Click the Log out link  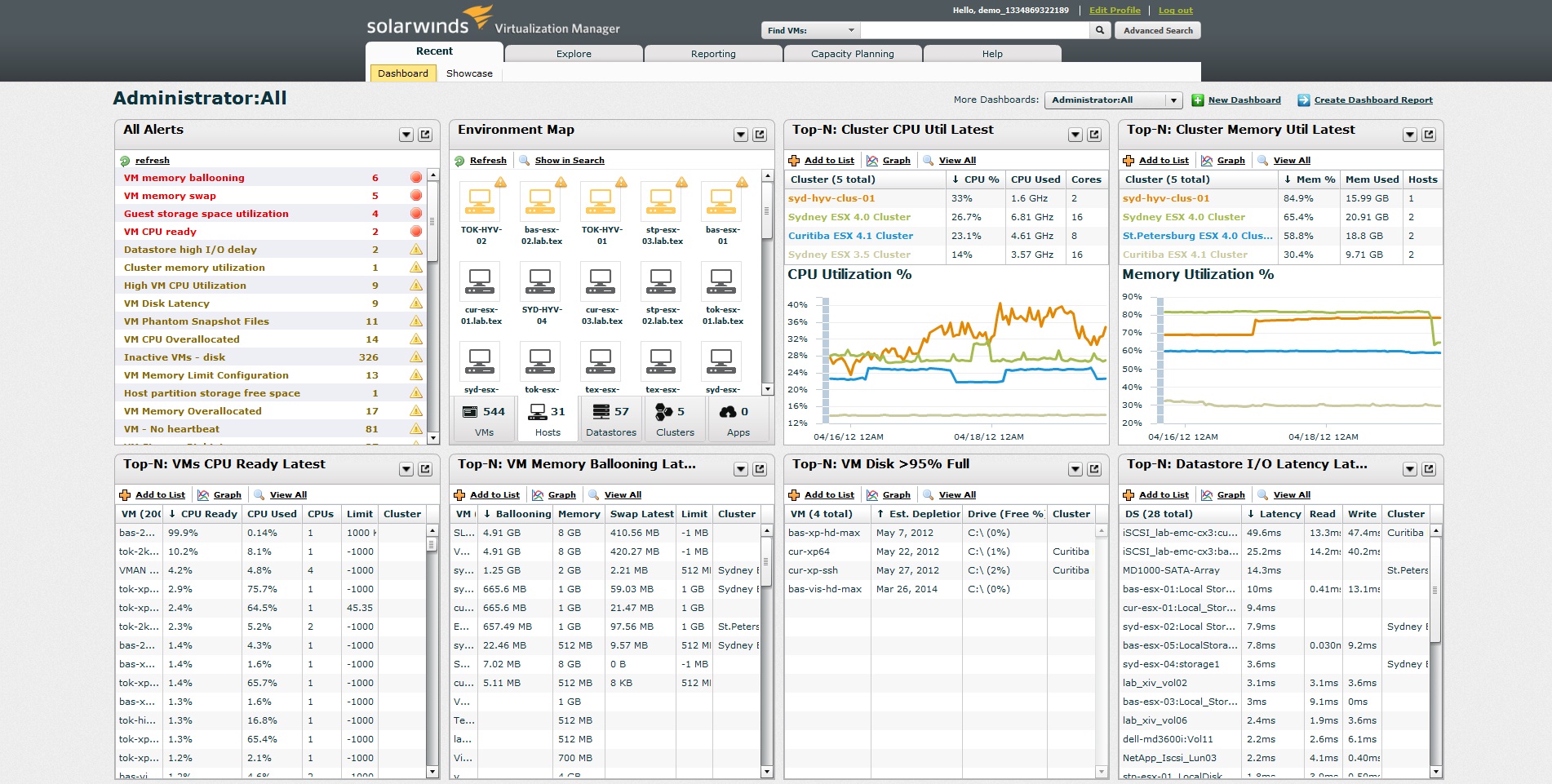(x=1175, y=11)
